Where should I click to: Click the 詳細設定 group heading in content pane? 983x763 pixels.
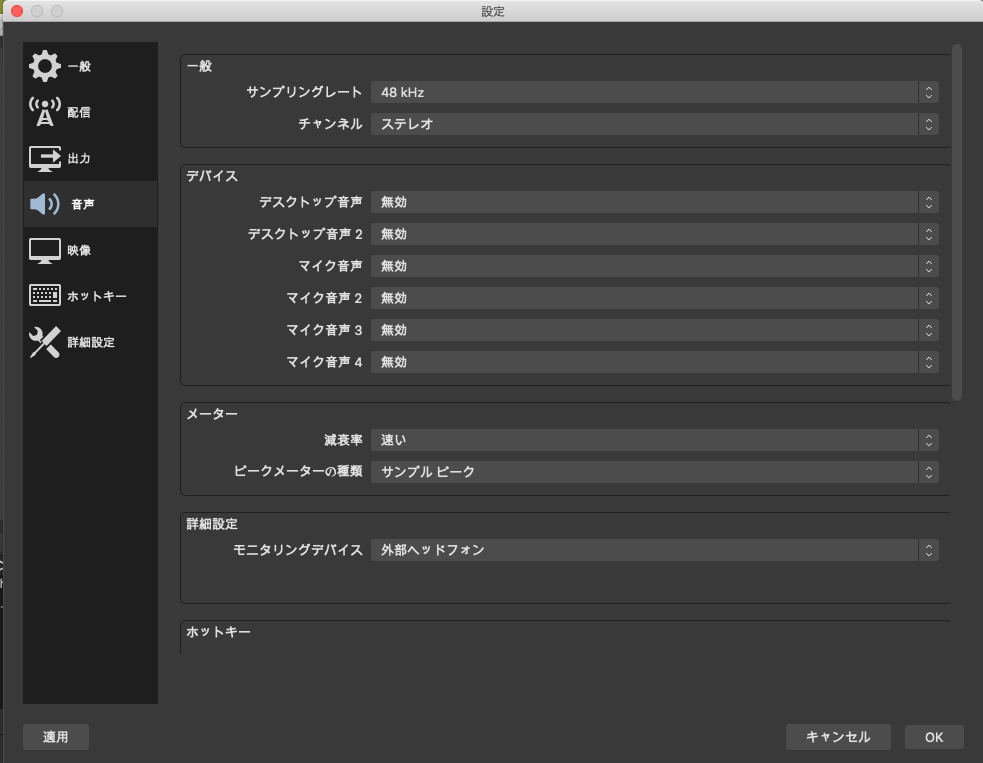[212, 524]
